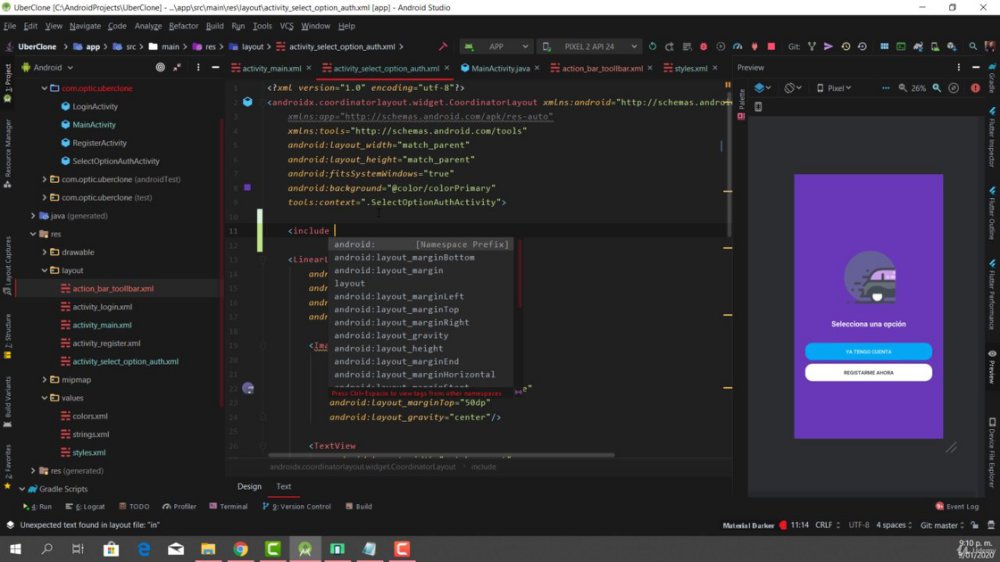
Task: Open the Refactor menu
Action: click(183, 26)
